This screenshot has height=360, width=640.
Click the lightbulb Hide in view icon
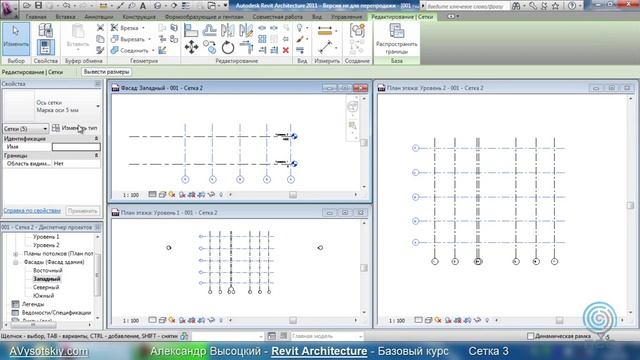300,28
